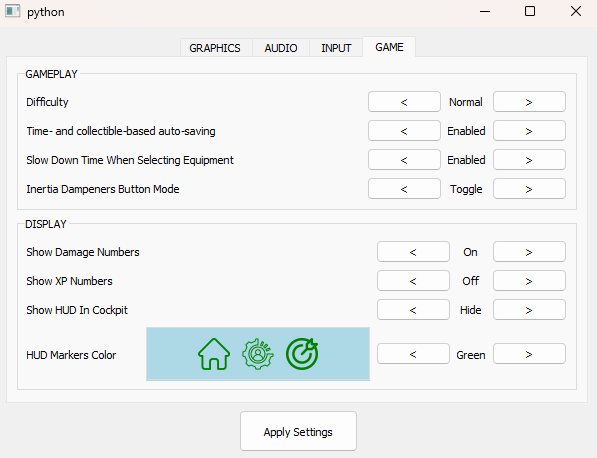Screen dimensions: 597x458
Task: Select next HUD Markers Color
Action: pyautogui.click(x=529, y=354)
